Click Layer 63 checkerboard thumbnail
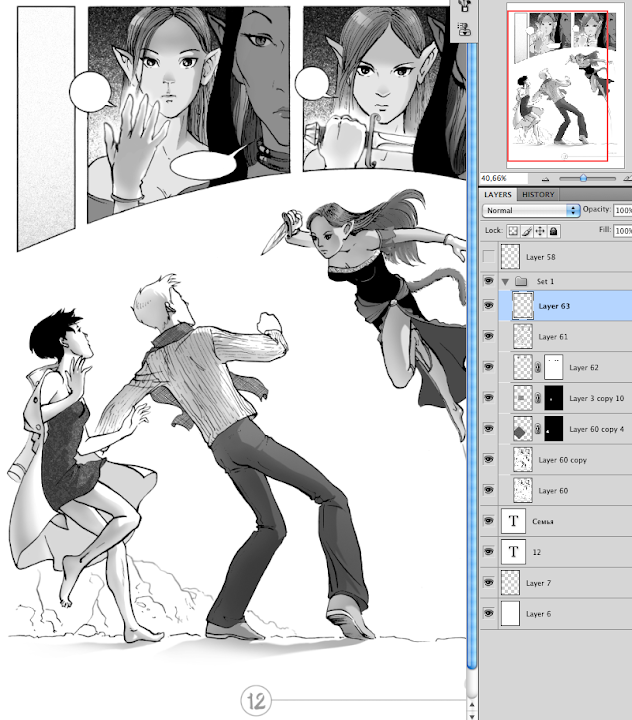 click(523, 305)
